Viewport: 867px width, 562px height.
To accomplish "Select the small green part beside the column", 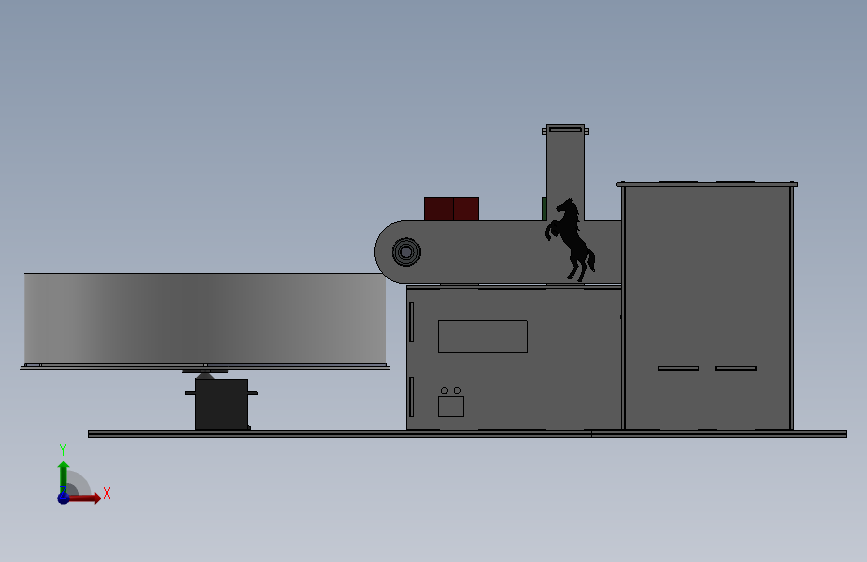I will [544, 209].
